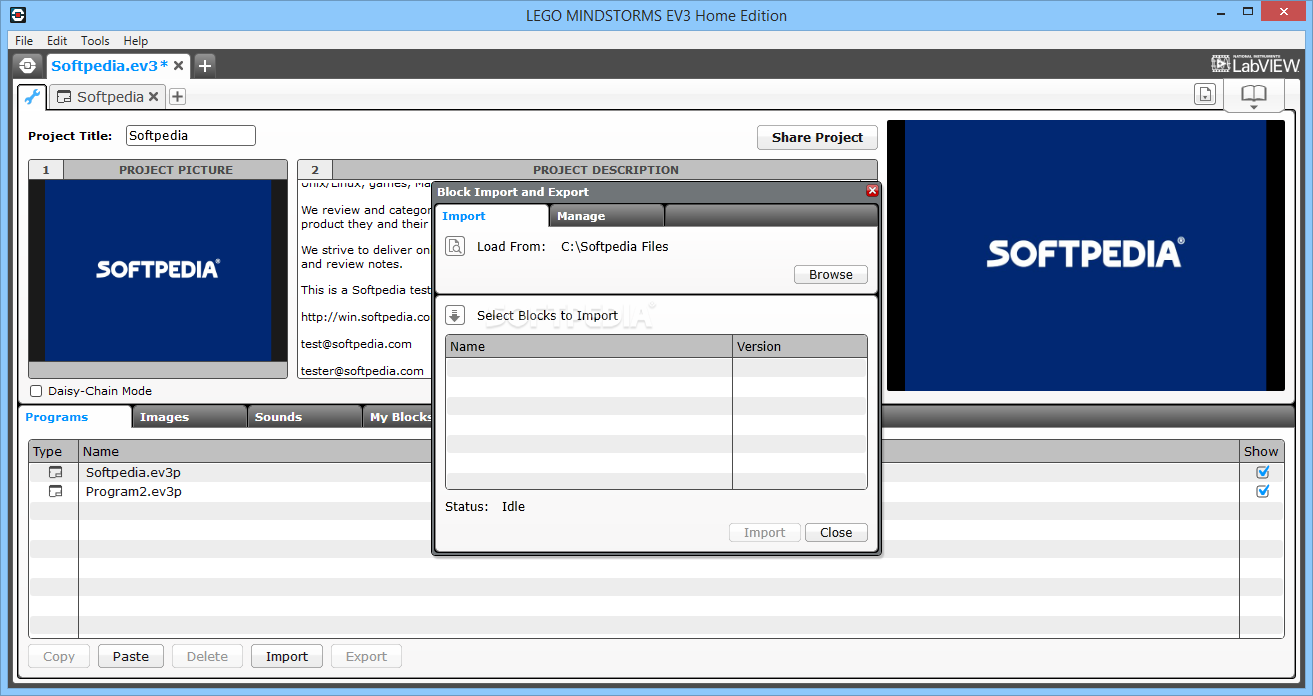Expand the help book dropdown

click(x=1254, y=96)
